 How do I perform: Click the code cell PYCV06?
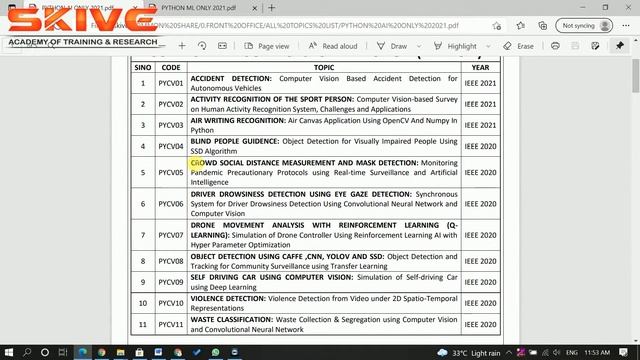171,204
